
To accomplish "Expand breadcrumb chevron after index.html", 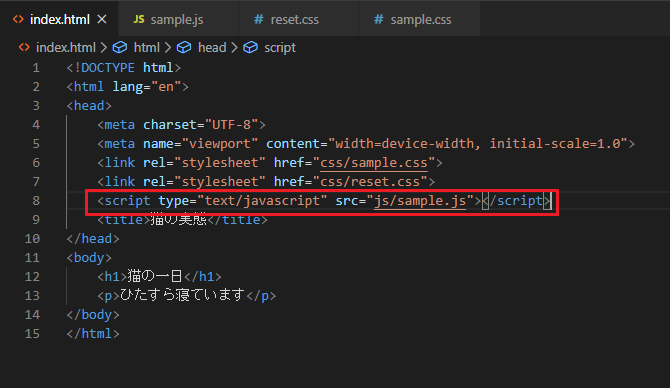I will pos(104,47).
